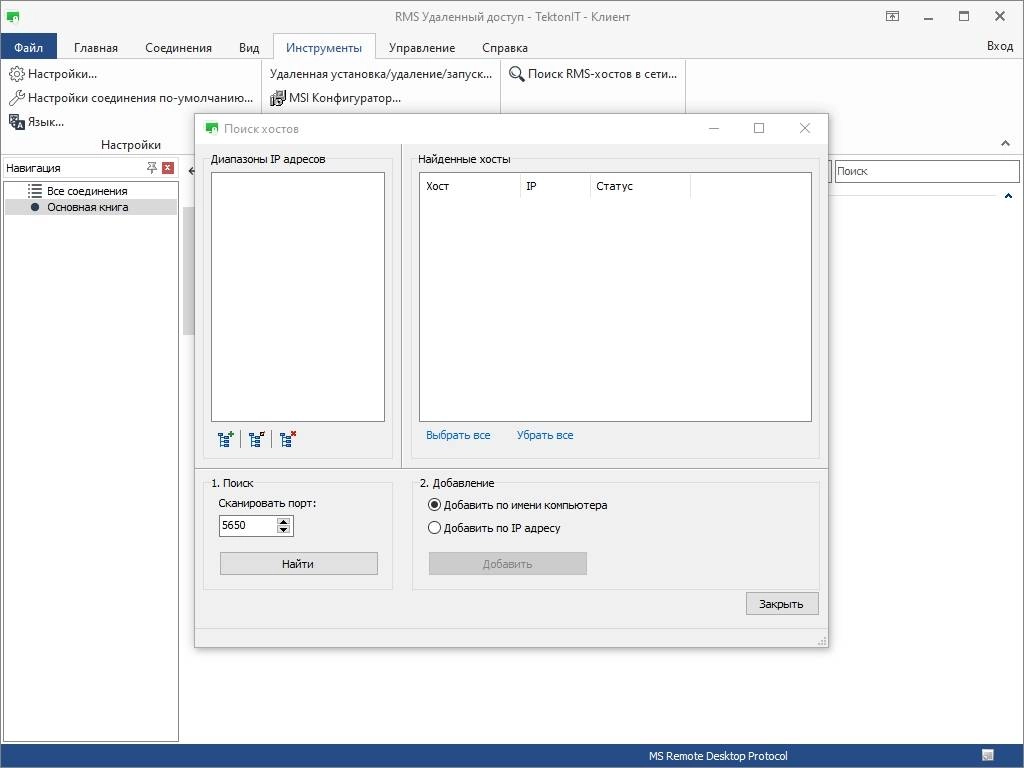Open the Язык... language option
The image size is (1024, 768).
tap(37, 121)
